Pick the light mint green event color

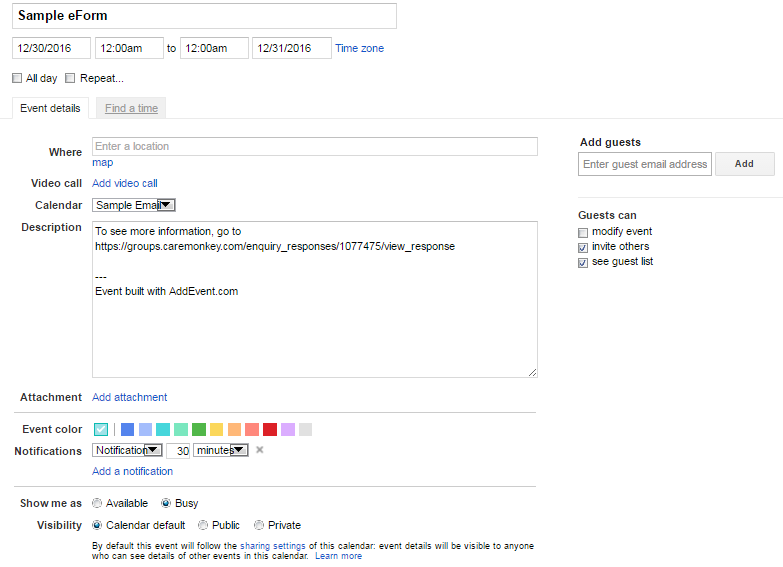pyautogui.click(x=181, y=429)
